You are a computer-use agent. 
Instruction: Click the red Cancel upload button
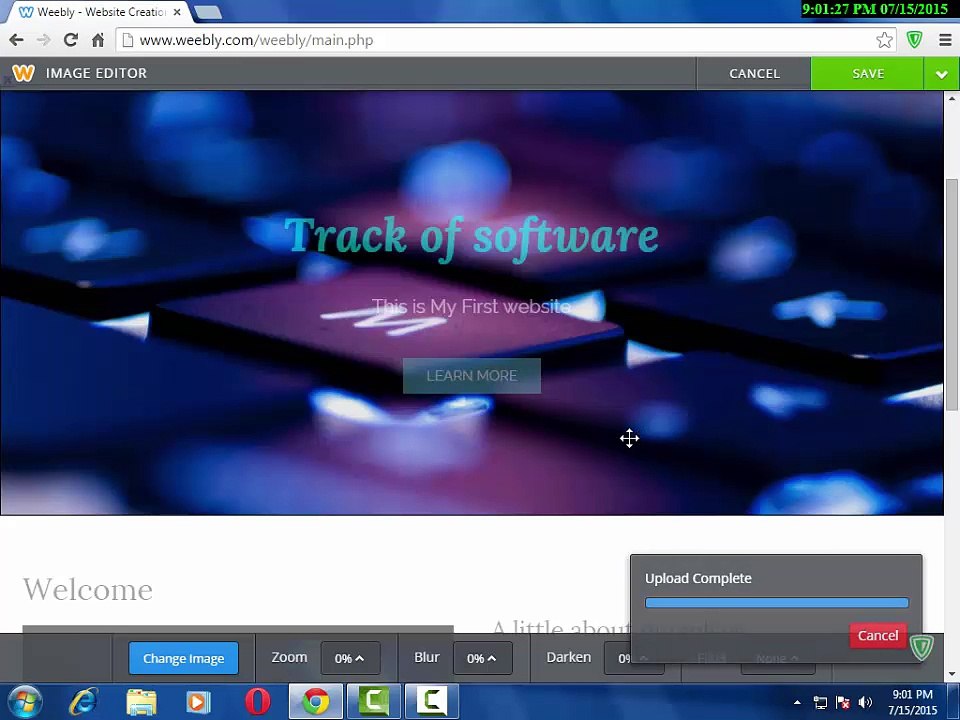[878, 636]
